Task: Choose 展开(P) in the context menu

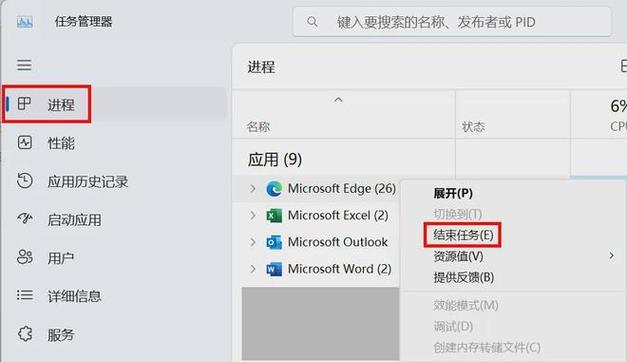Action: point(453,194)
